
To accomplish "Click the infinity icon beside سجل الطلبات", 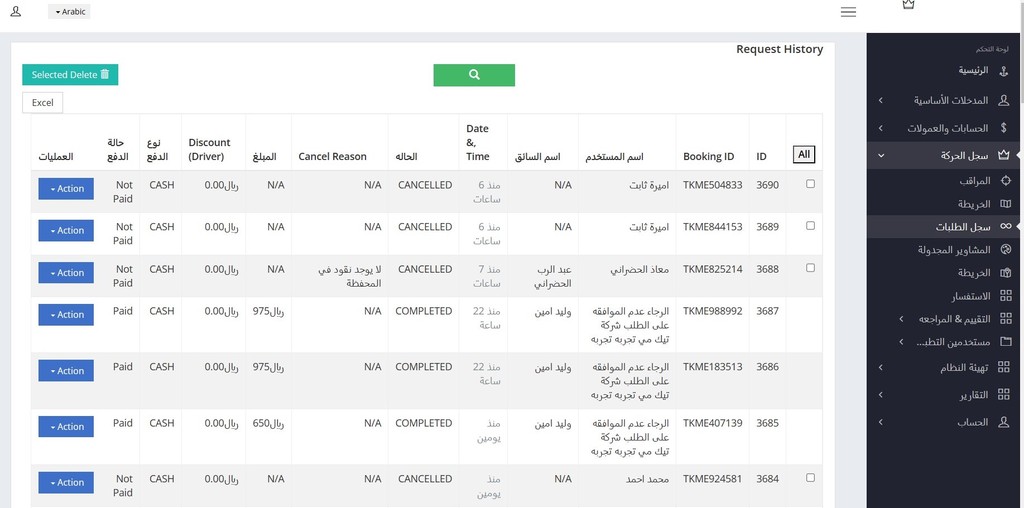I will [1006, 227].
